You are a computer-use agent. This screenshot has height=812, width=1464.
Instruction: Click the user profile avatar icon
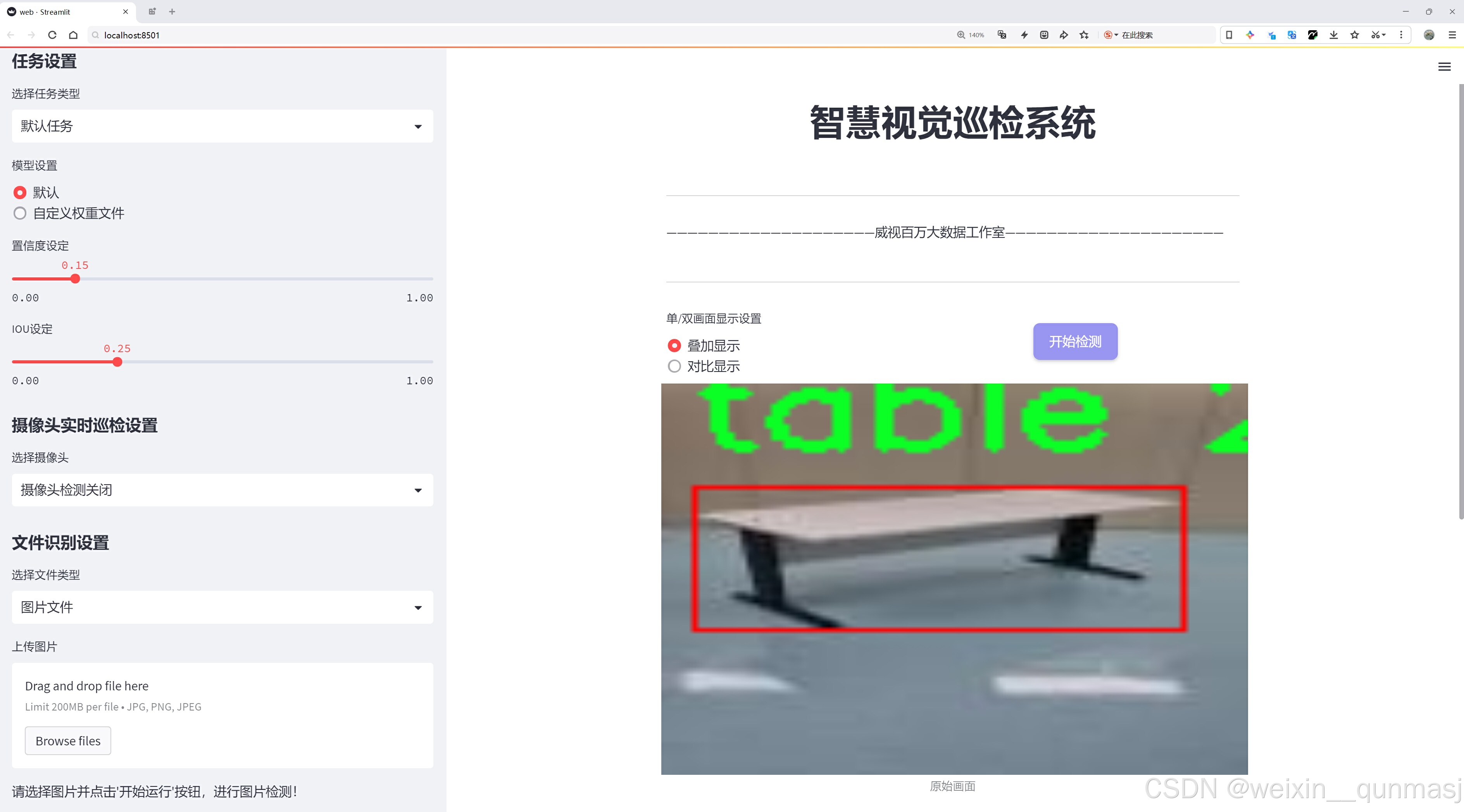1429,35
